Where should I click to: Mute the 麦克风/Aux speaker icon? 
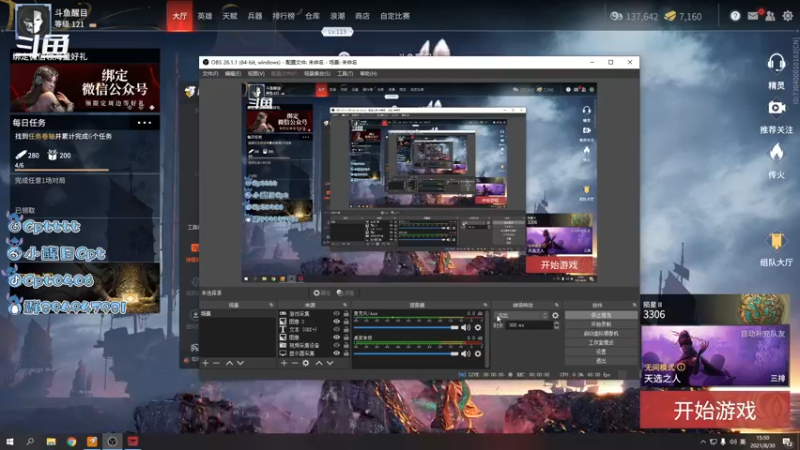(466, 328)
